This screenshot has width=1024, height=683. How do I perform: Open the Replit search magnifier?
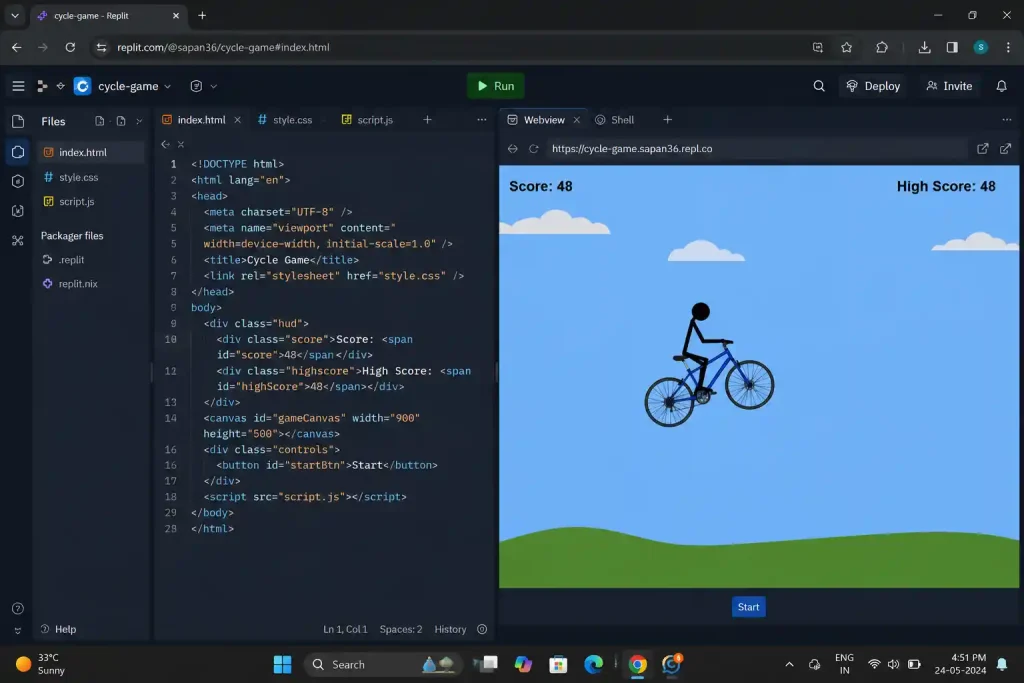tap(818, 86)
